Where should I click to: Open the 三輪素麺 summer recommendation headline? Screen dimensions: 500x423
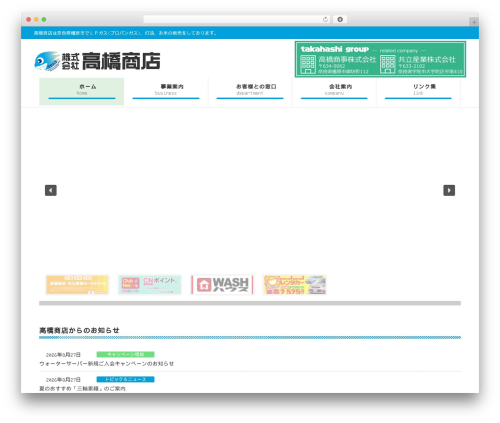pos(82,388)
